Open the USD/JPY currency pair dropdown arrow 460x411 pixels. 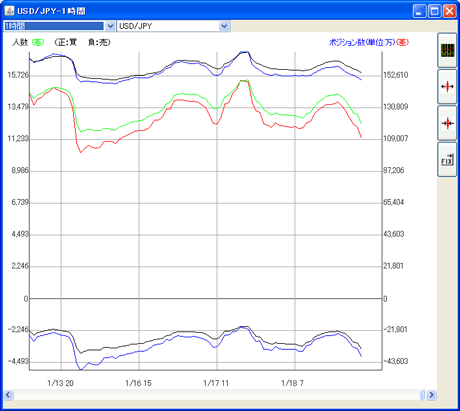pos(225,26)
